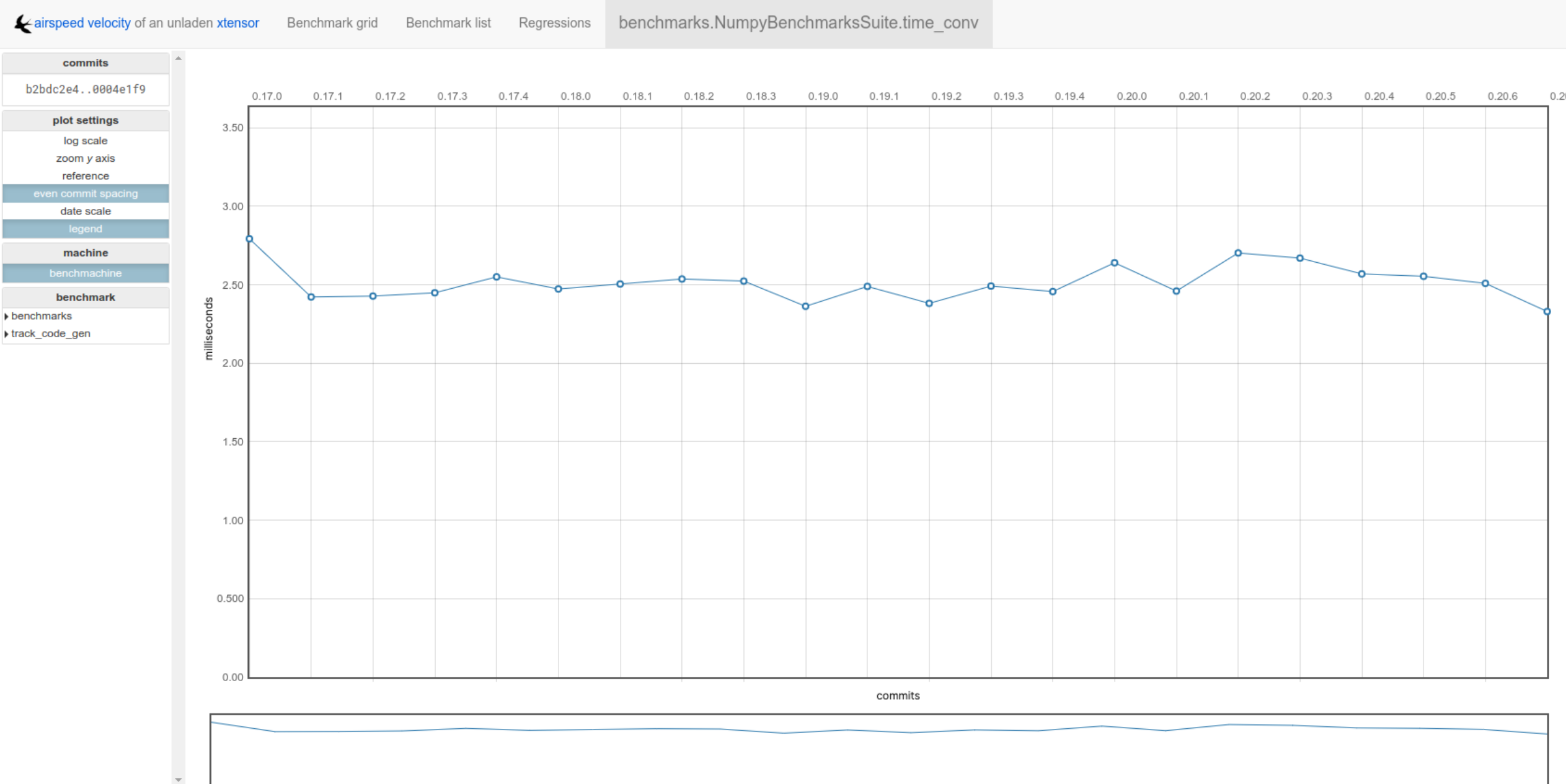Screen dimensions: 1566x784
Task: Click the data point at version 0.17.4
Action: [x=497, y=277]
